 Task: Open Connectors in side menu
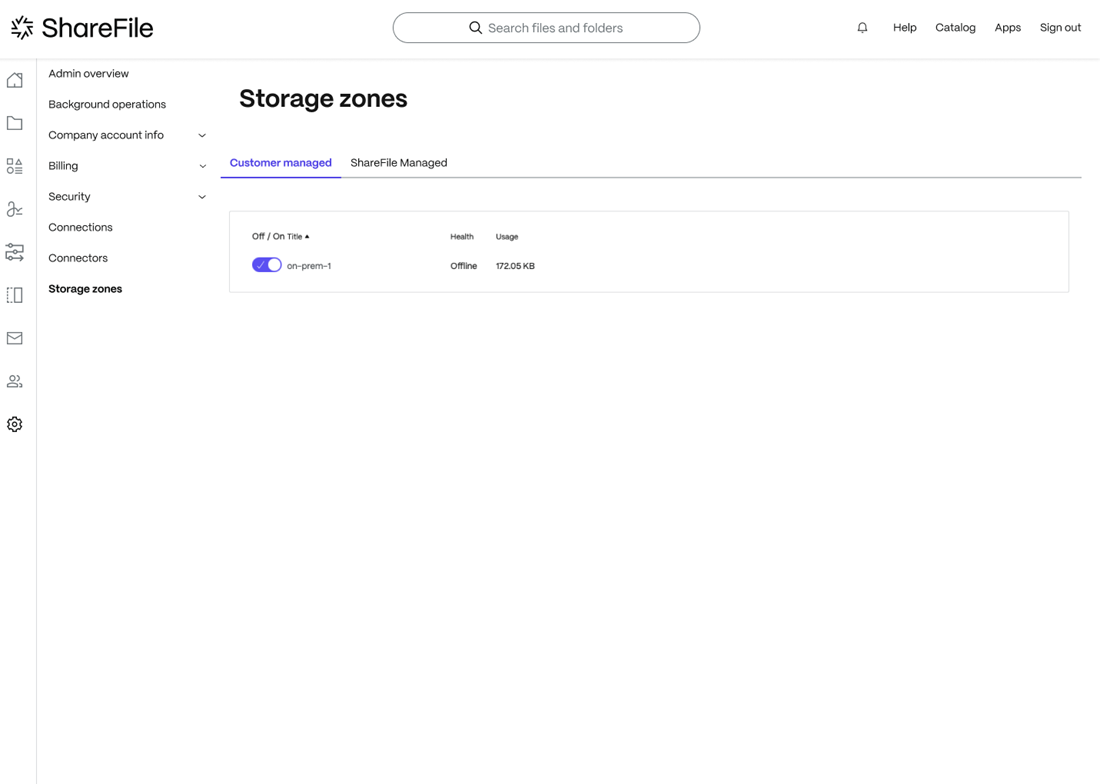[x=78, y=258]
